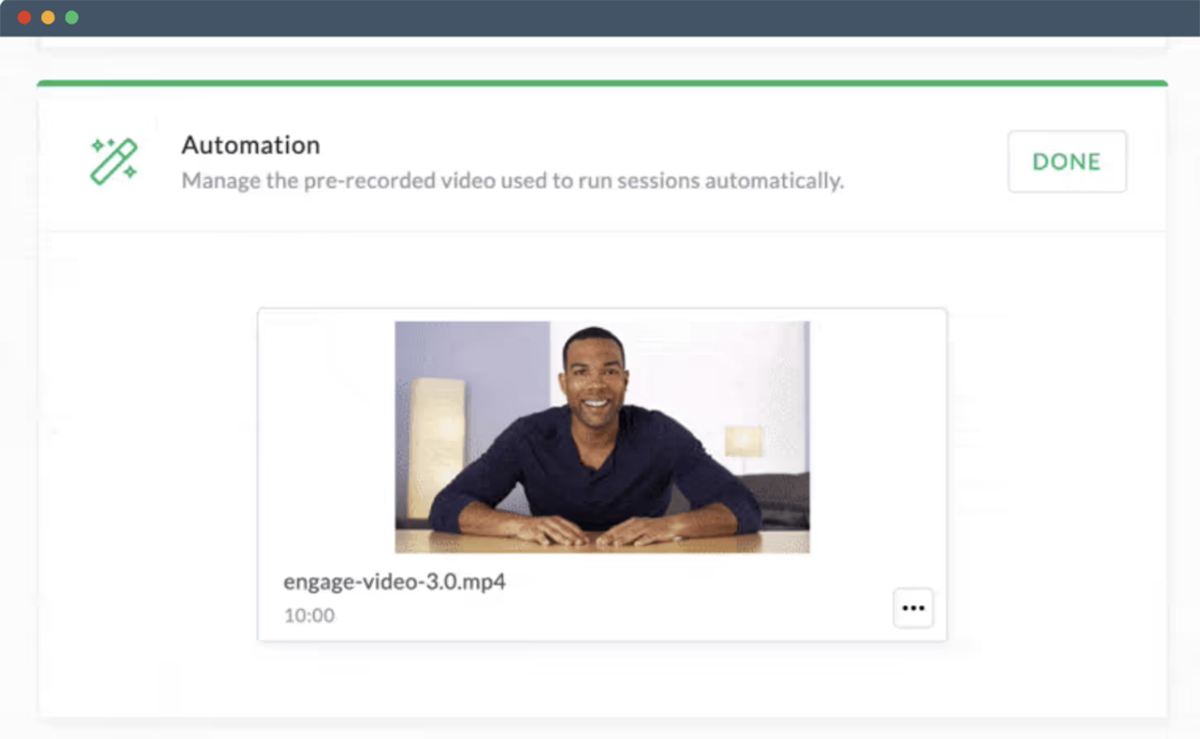Click the engage-video-3.0.mp4 file name

(x=394, y=581)
